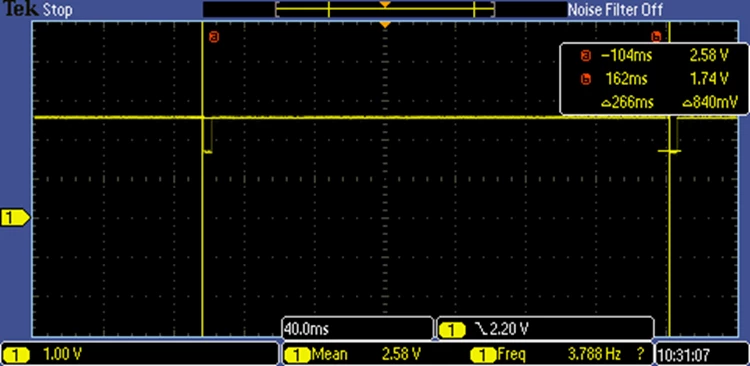
Task: Click the cursor a time '−104ms' readout
Action: 626,56
